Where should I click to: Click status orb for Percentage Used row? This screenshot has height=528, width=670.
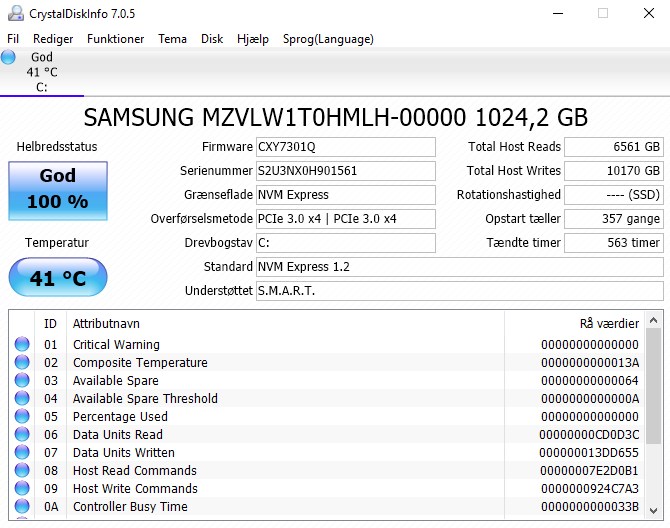[22, 417]
